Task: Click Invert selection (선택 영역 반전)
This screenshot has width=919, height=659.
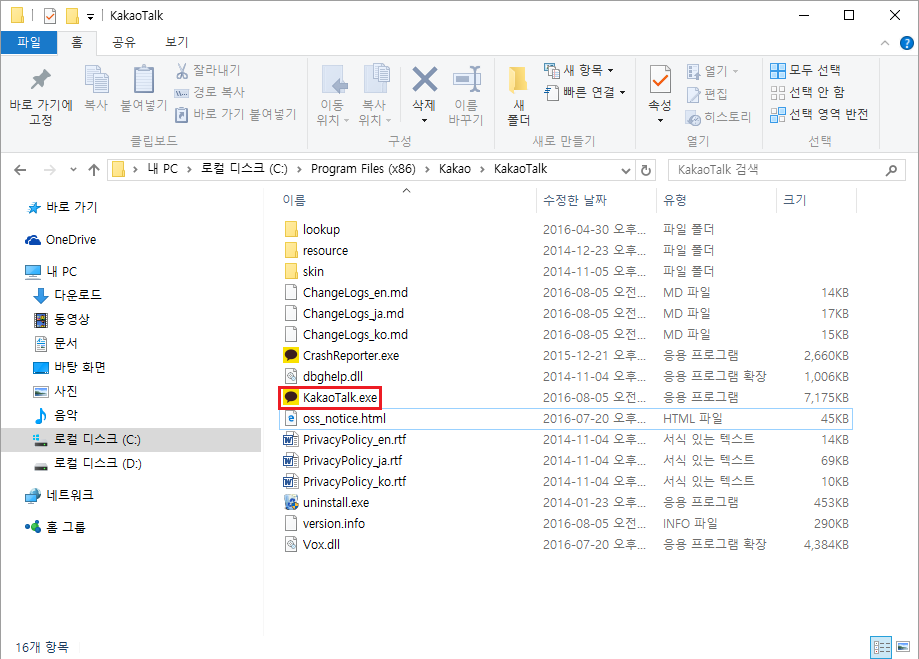Action: click(x=819, y=114)
